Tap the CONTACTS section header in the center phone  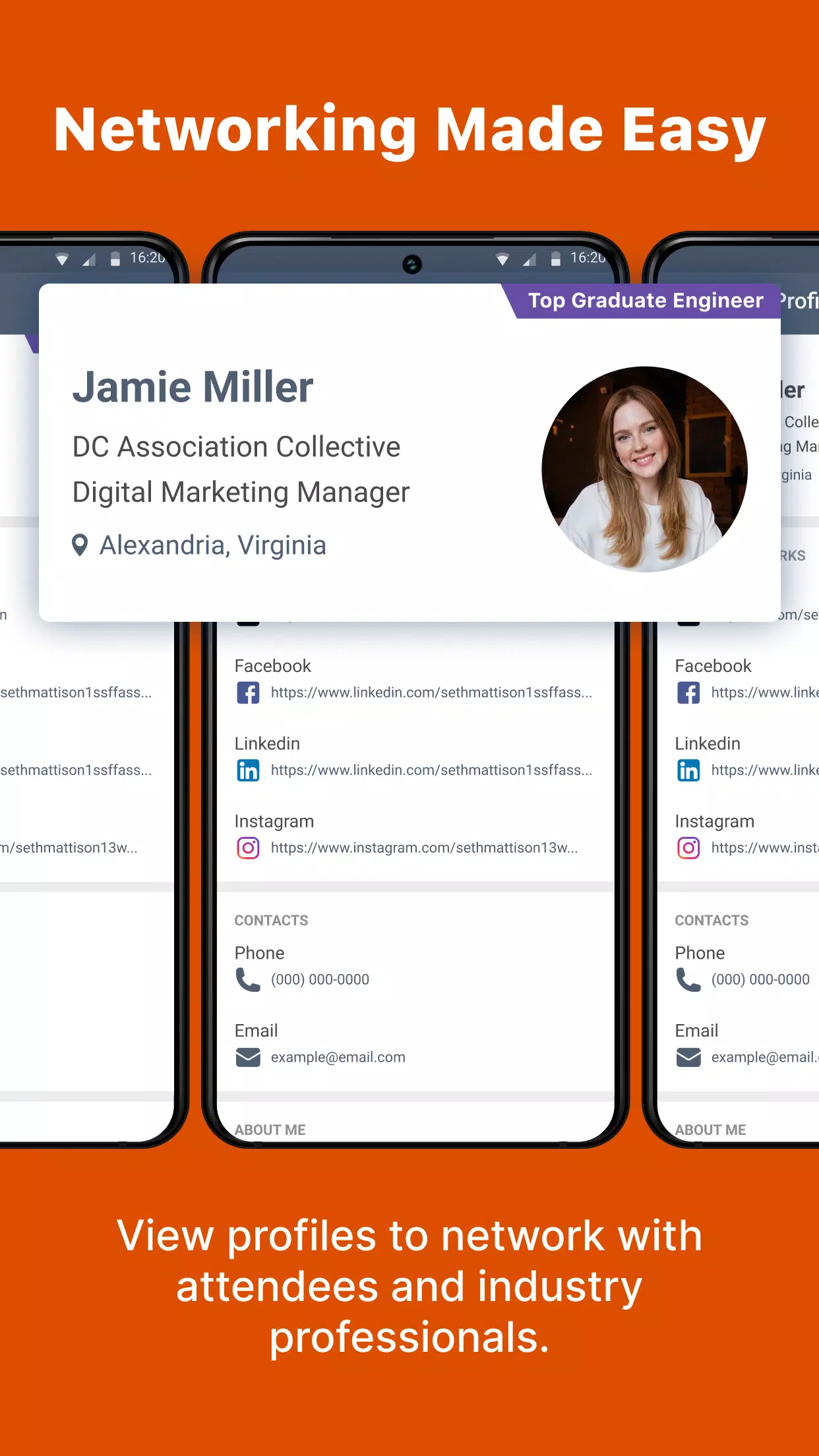(x=271, y=921)
